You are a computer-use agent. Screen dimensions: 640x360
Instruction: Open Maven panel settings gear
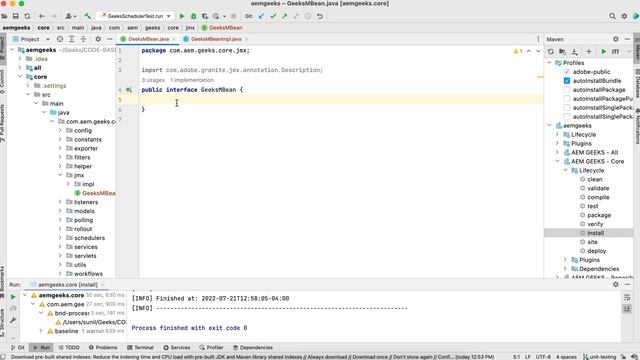click(x=616, y=39)
